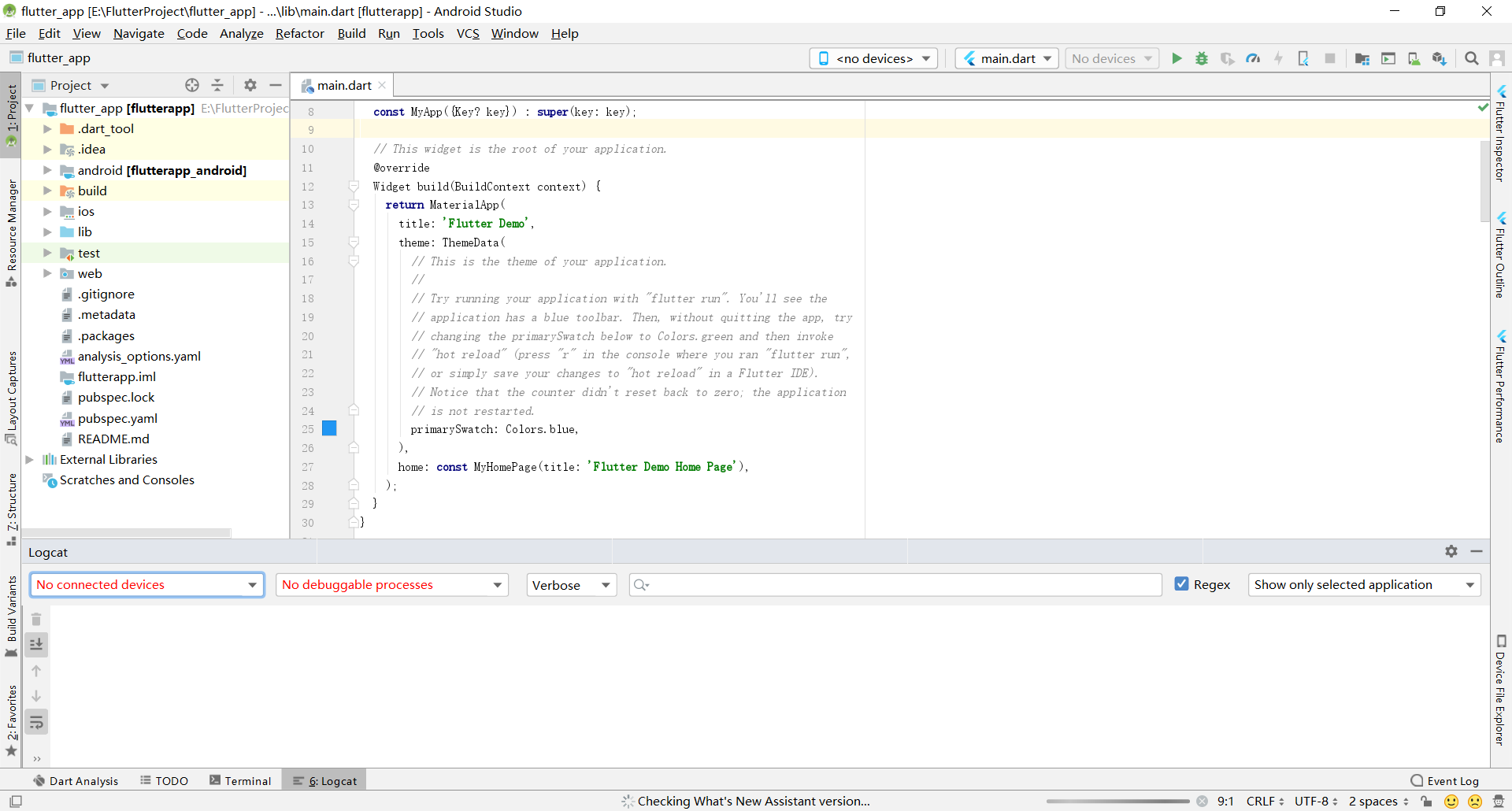Open Logcat gear settings
Screen dimensions: 1512x811
coord(1451,552)
